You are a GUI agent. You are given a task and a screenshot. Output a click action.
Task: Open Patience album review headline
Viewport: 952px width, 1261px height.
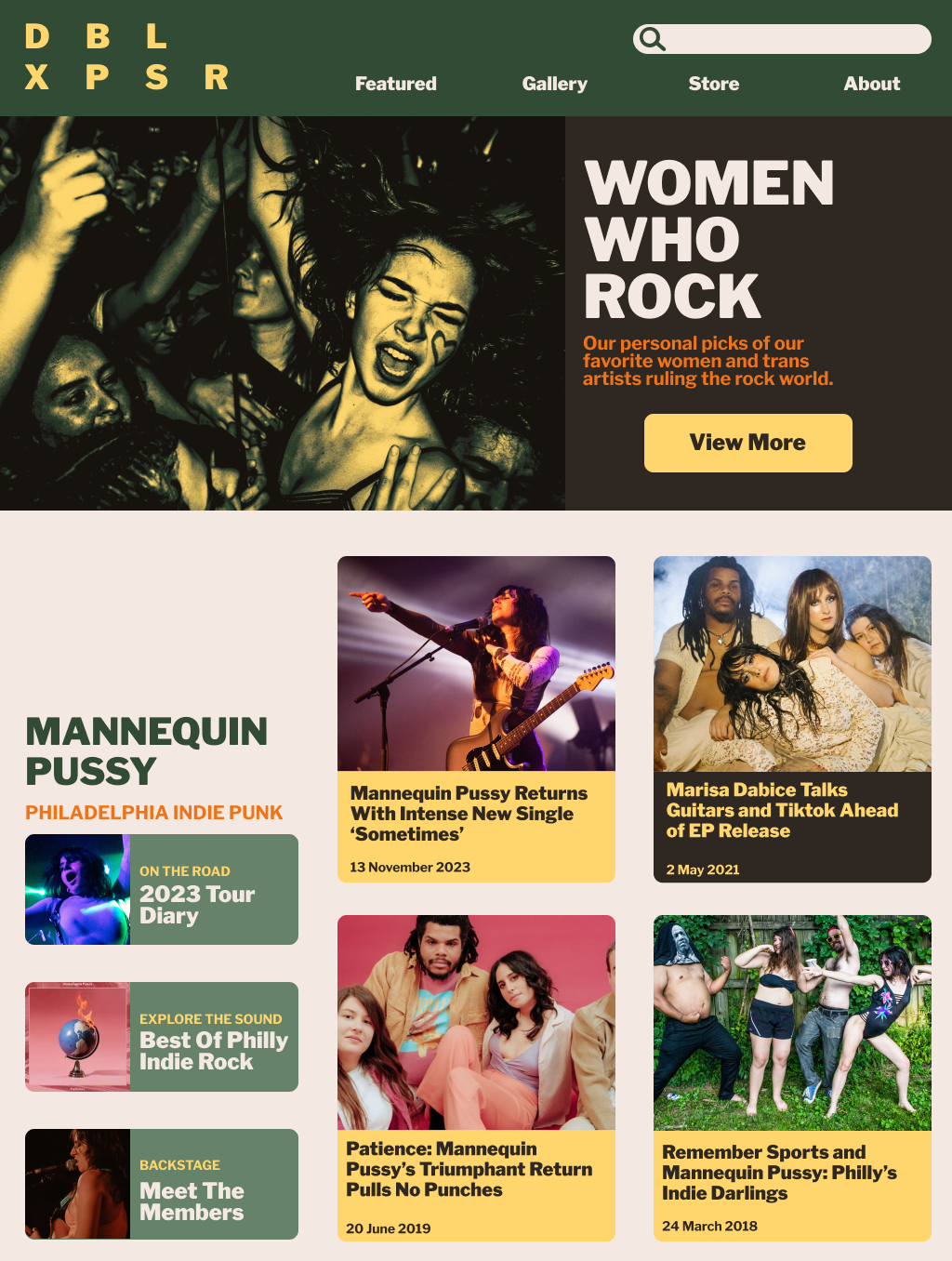(469, 1169)
